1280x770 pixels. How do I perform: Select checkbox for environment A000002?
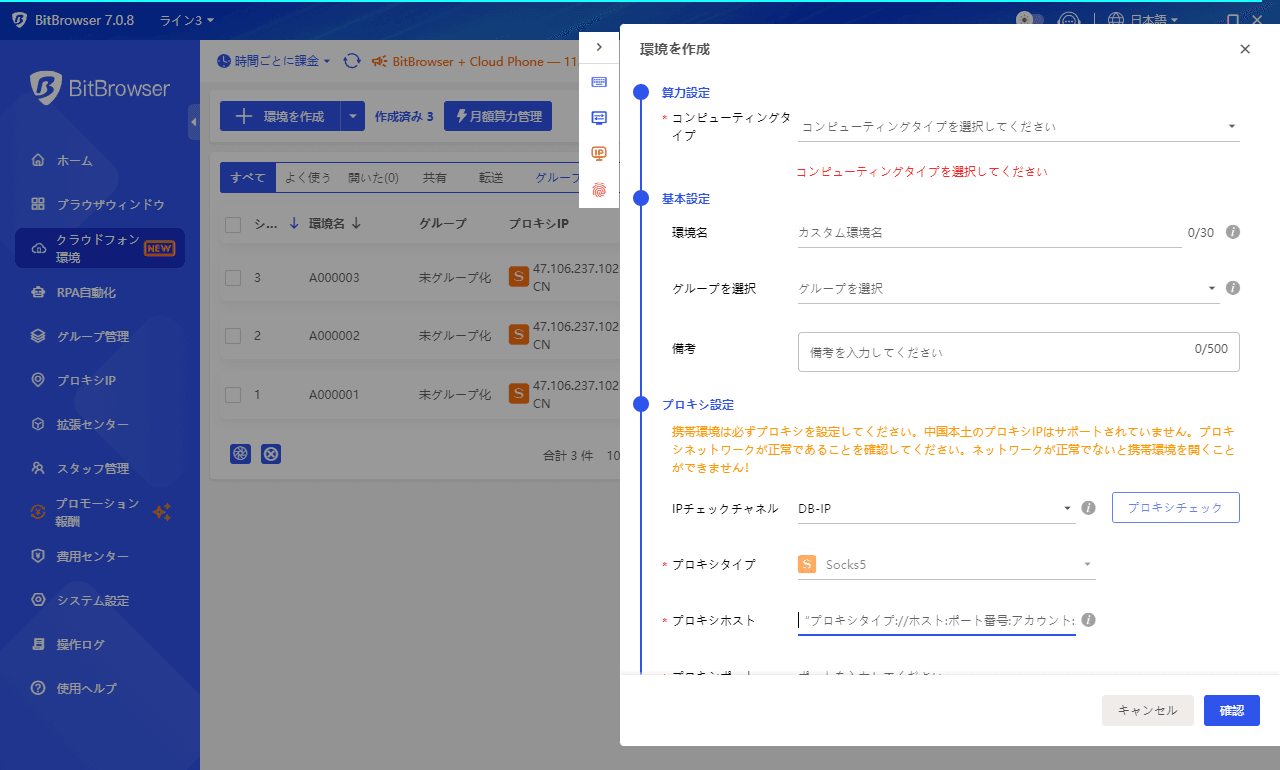(231, 335)
